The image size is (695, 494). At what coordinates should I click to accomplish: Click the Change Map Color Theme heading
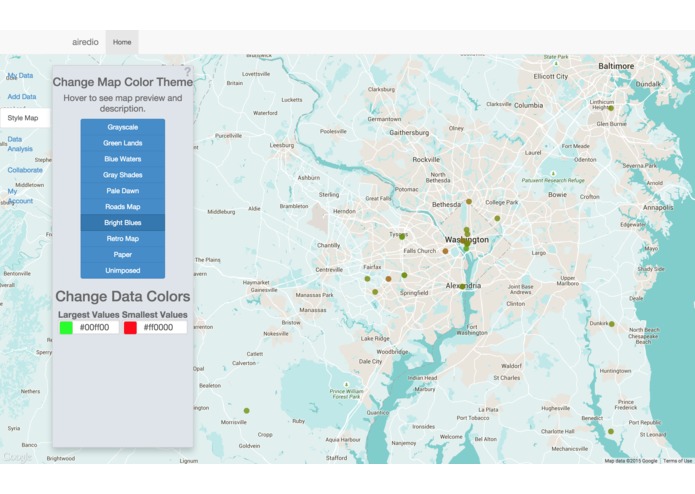tap(123, 82)
